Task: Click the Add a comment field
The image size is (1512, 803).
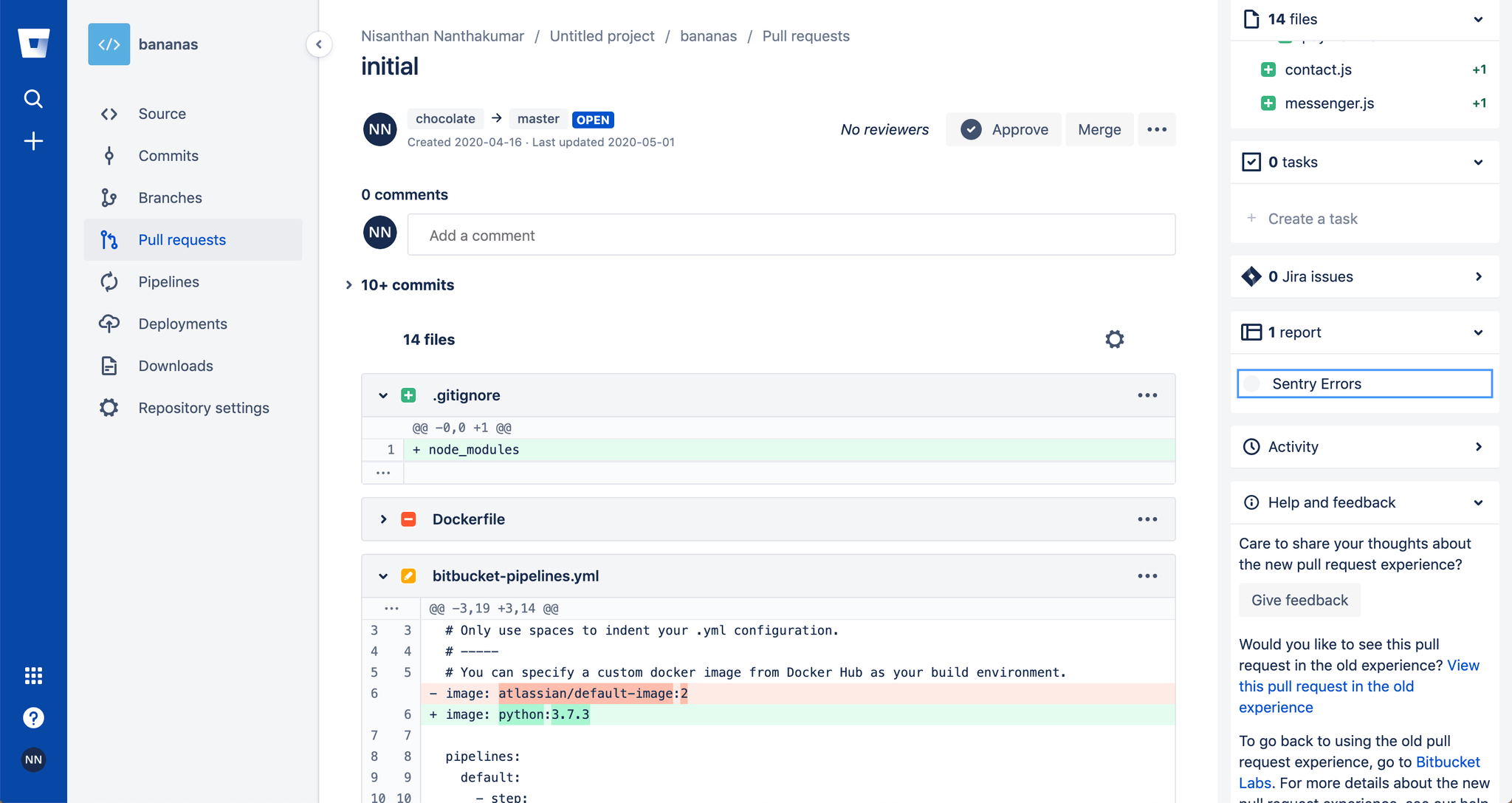Action: click(x=790, y=235)
